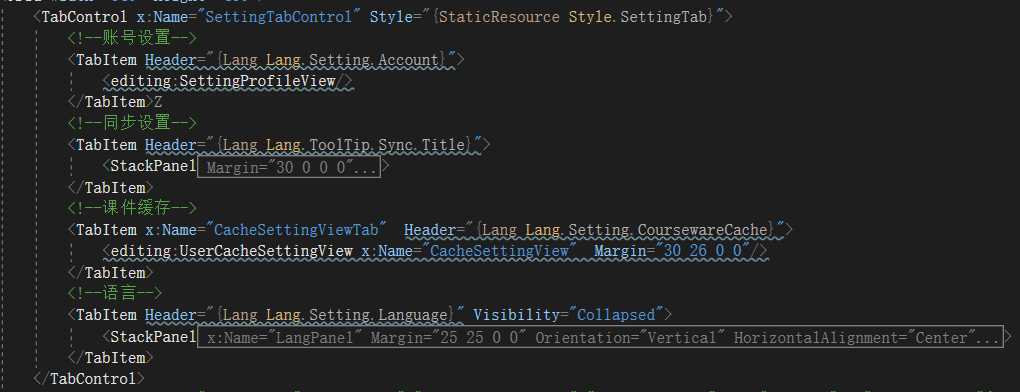Image resolution: width=1020 pixels, height=392 pixels.
Task: Click the 同步设置 comment line
Action: click(x=132, y=124)
